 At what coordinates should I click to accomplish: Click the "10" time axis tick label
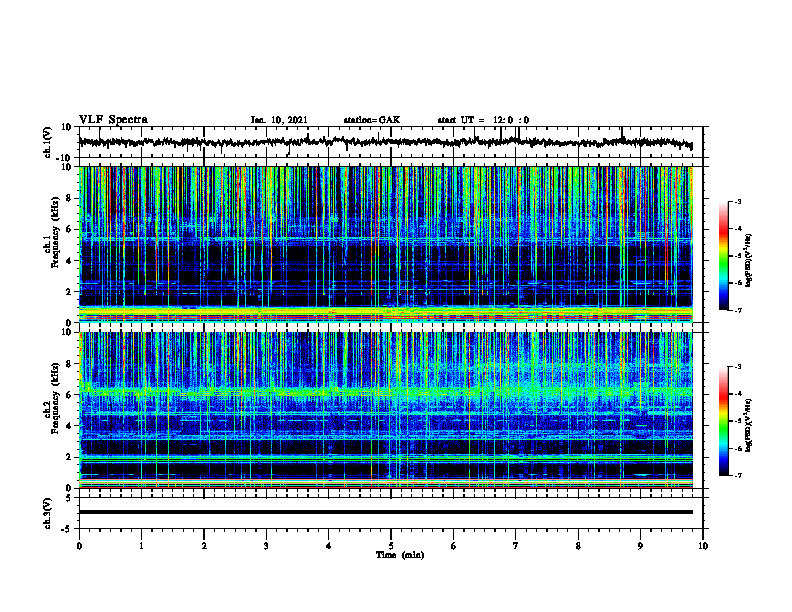click(703, 546)
